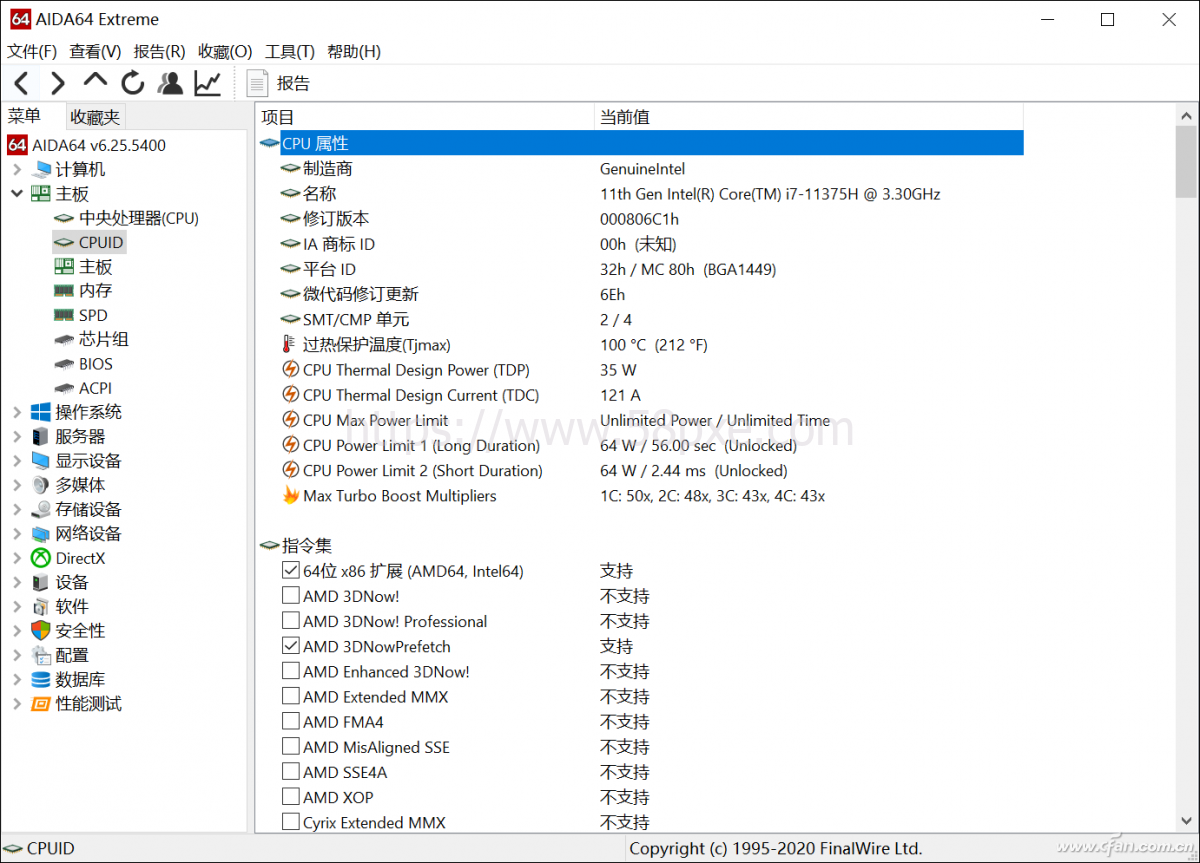Image resolution: width=1200 pixels, height=863 pixels.
Task: Switch to the 收藏夹 tab
Action: [95, 117]
